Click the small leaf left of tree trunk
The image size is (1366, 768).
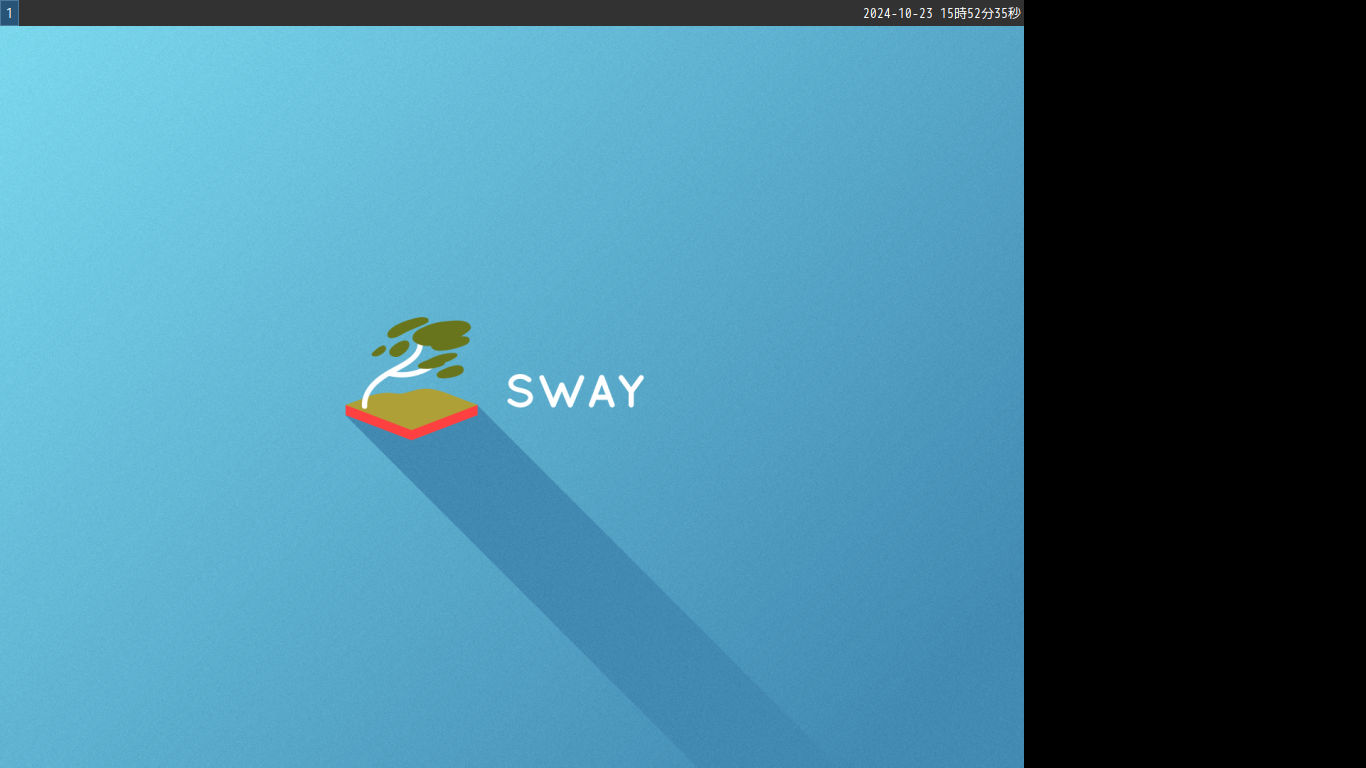point(379,351)
